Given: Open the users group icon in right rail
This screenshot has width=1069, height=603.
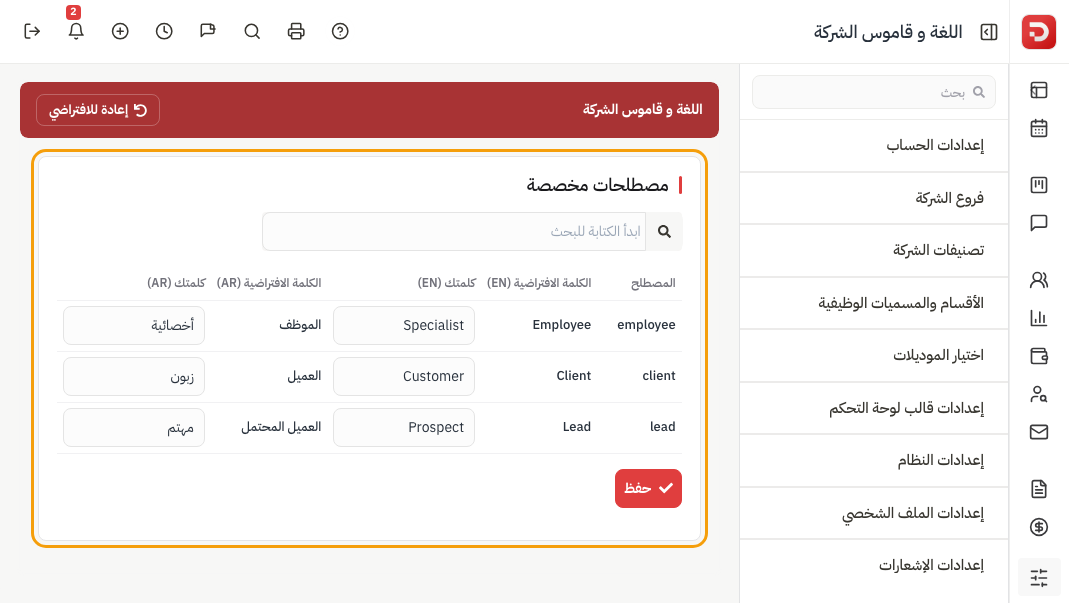Looking at the screenshot, I should coord(1038,280).
